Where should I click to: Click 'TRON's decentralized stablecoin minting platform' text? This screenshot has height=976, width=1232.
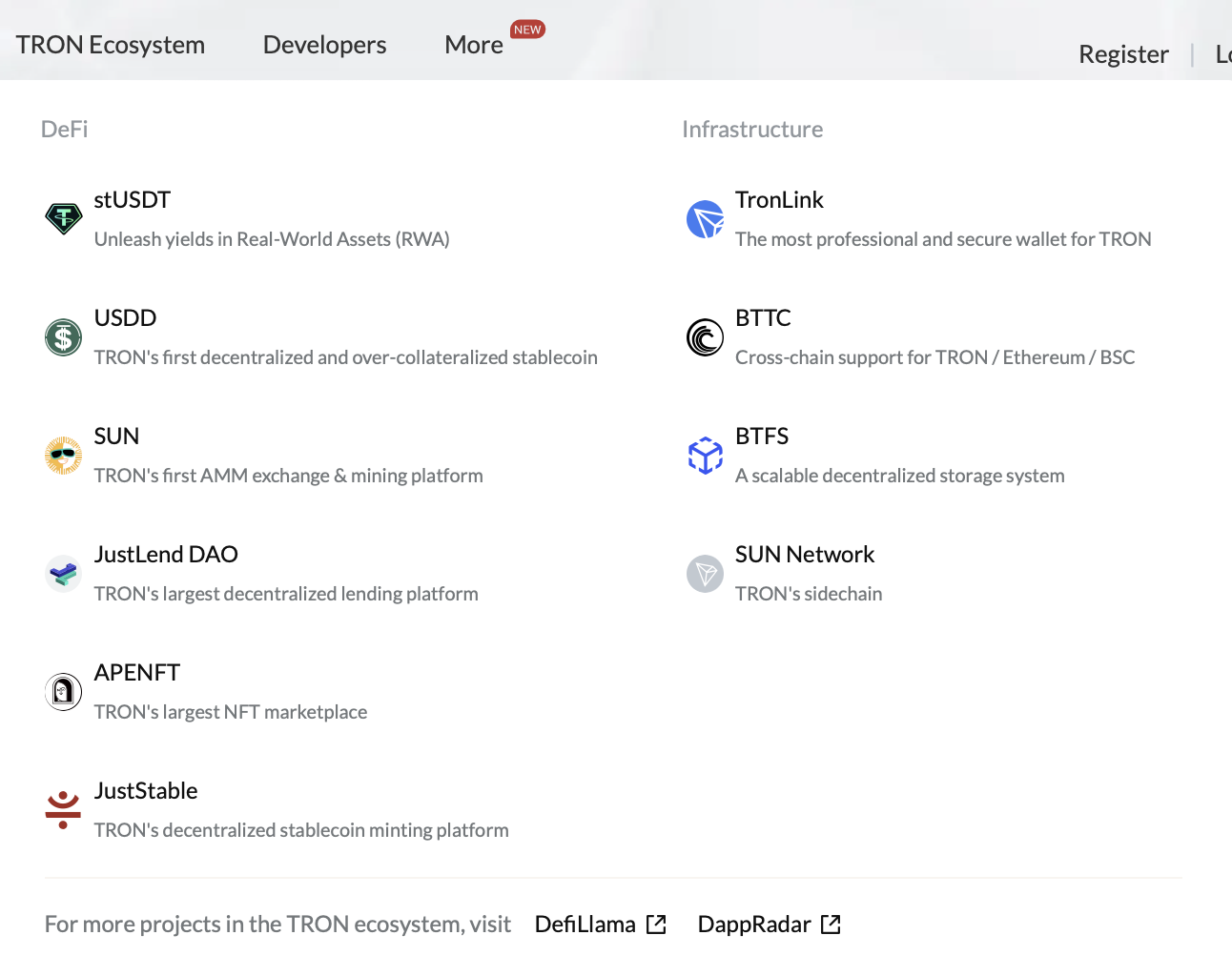[301, 830]
